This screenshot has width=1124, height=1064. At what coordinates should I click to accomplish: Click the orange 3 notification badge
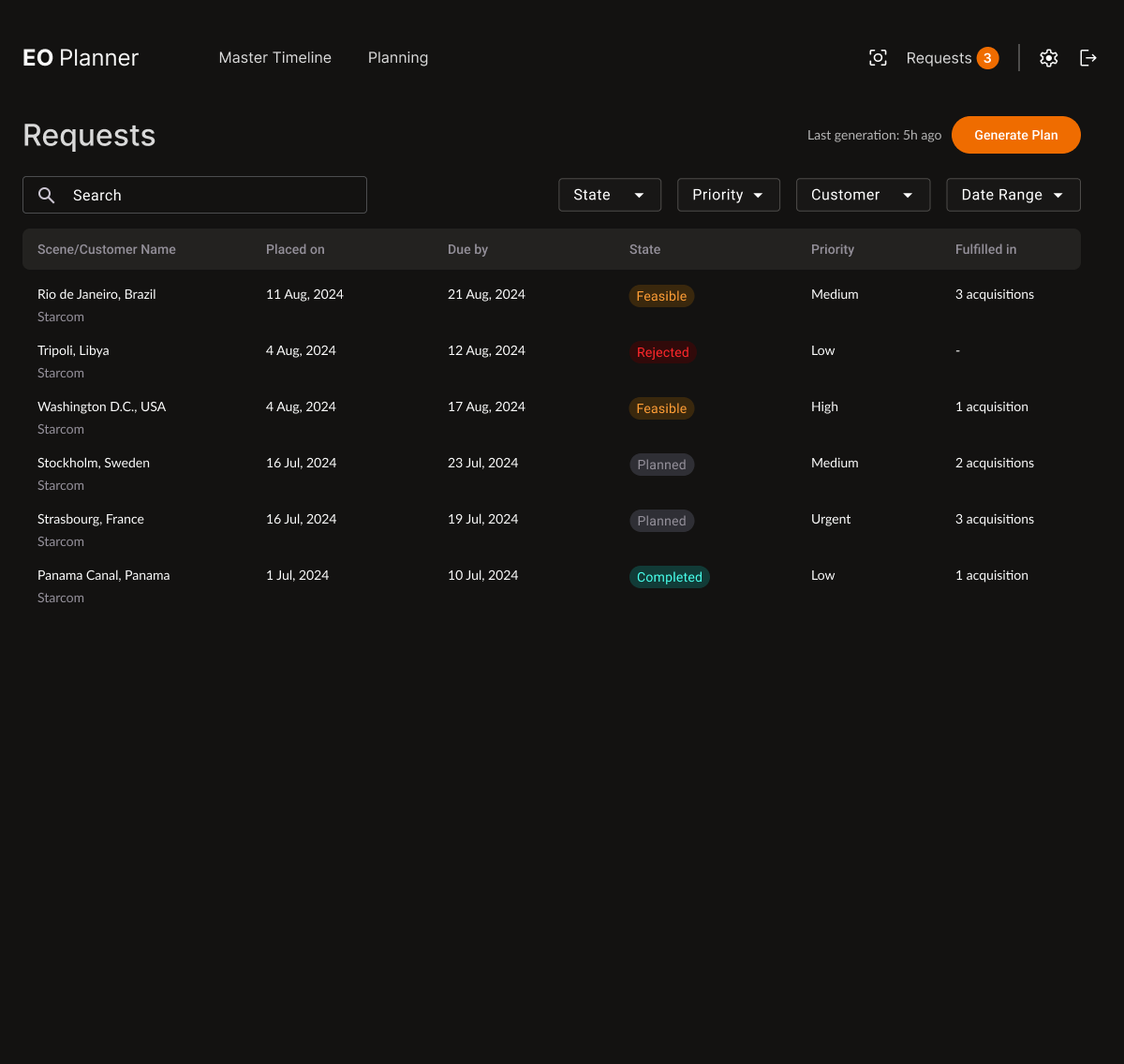coord(987,58)
